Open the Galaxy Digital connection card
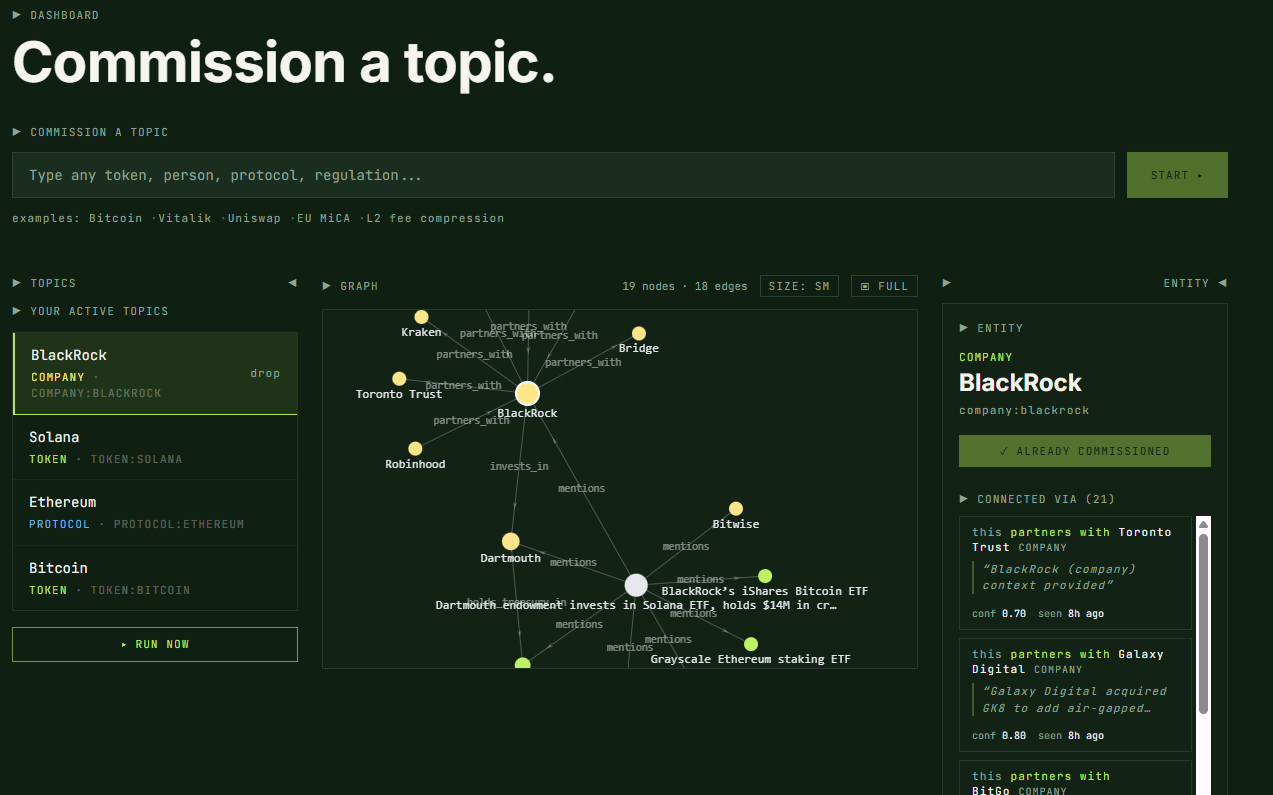The width and height of the screenshot is (1273, 795). (x=1075, y=695)
